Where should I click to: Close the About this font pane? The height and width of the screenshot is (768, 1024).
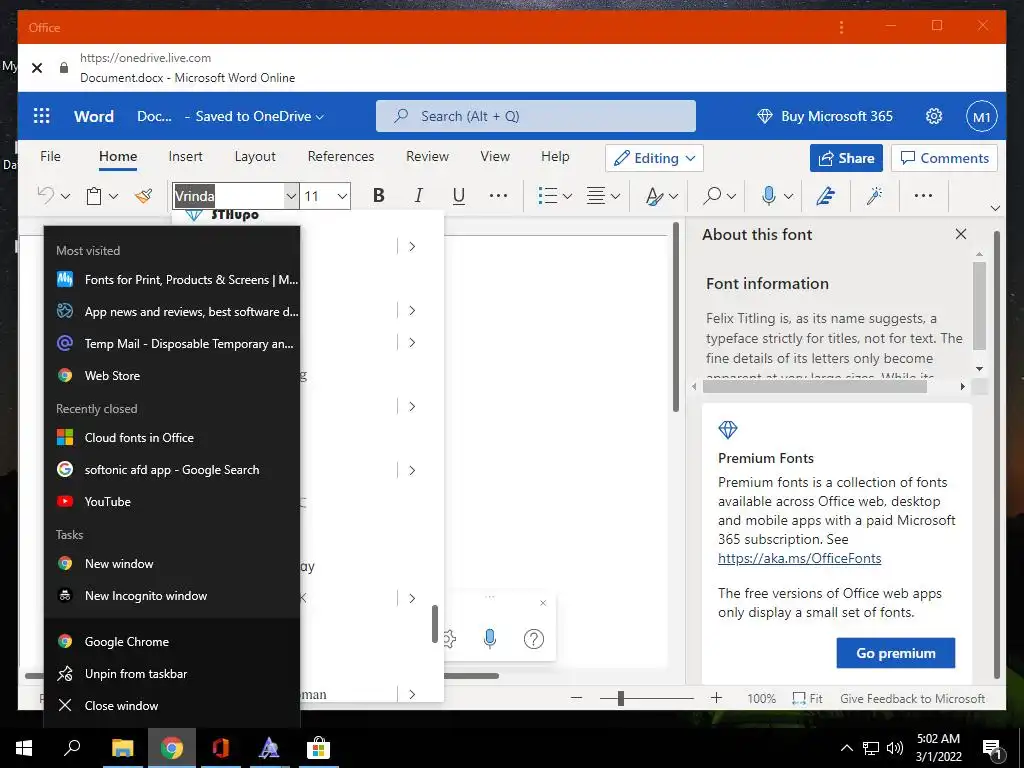click(x=961, y=234)
